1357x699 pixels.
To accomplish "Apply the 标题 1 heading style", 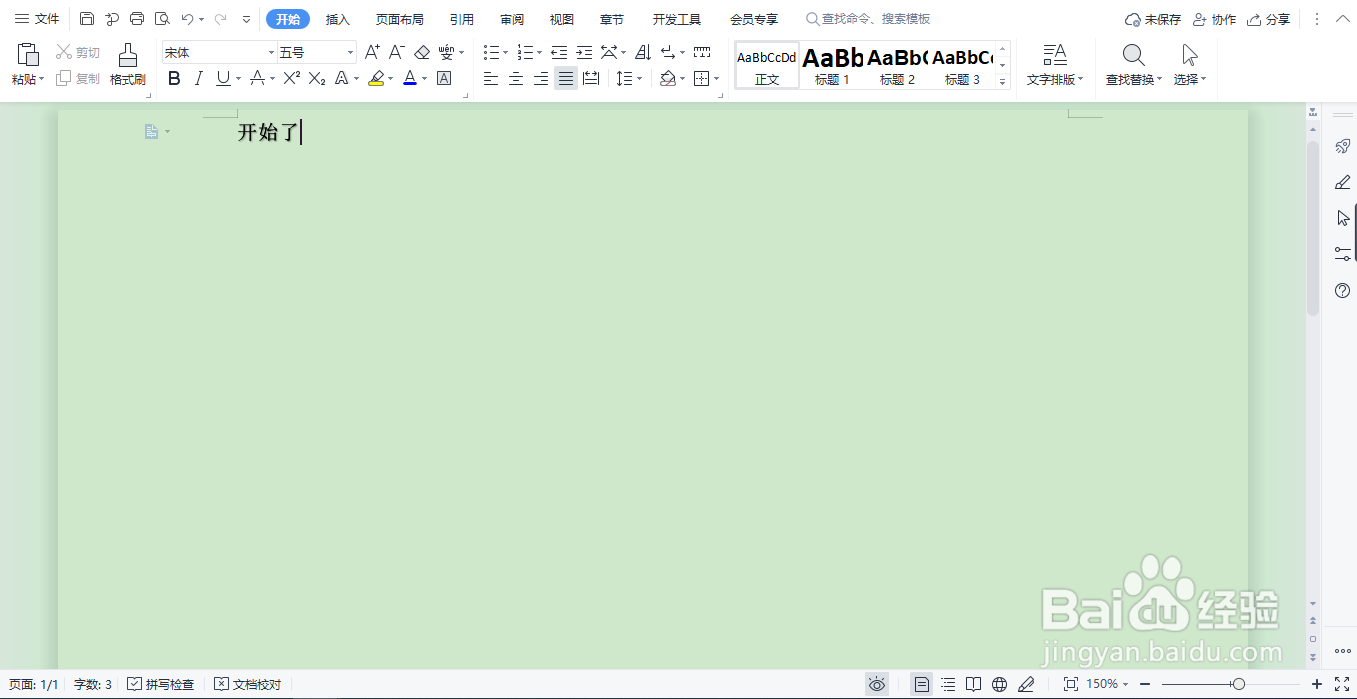I will coord(832,65).
